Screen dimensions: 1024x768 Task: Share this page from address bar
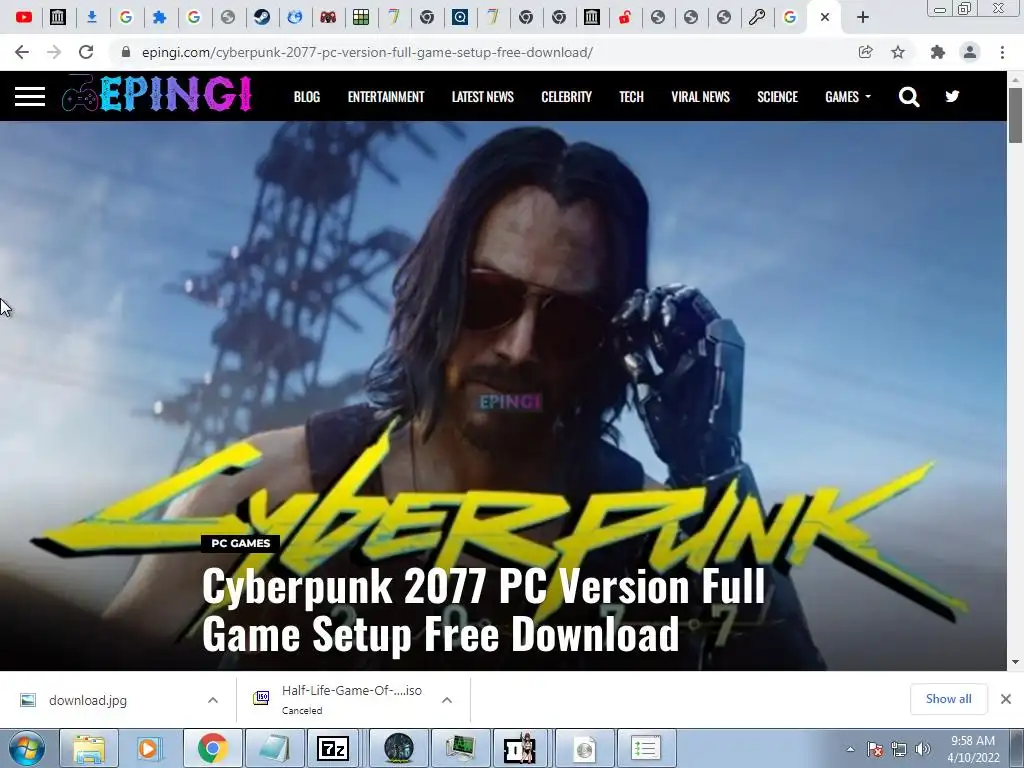(x=865, y=52)
